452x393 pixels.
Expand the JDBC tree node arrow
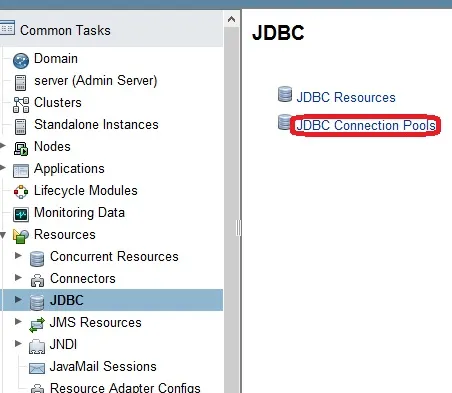click(x=18, y=299)
